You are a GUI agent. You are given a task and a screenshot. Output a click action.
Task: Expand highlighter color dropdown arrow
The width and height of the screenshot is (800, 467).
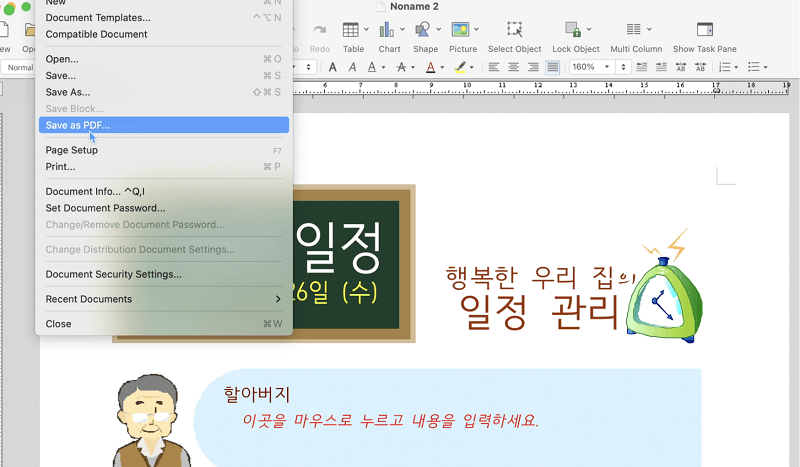471,67
